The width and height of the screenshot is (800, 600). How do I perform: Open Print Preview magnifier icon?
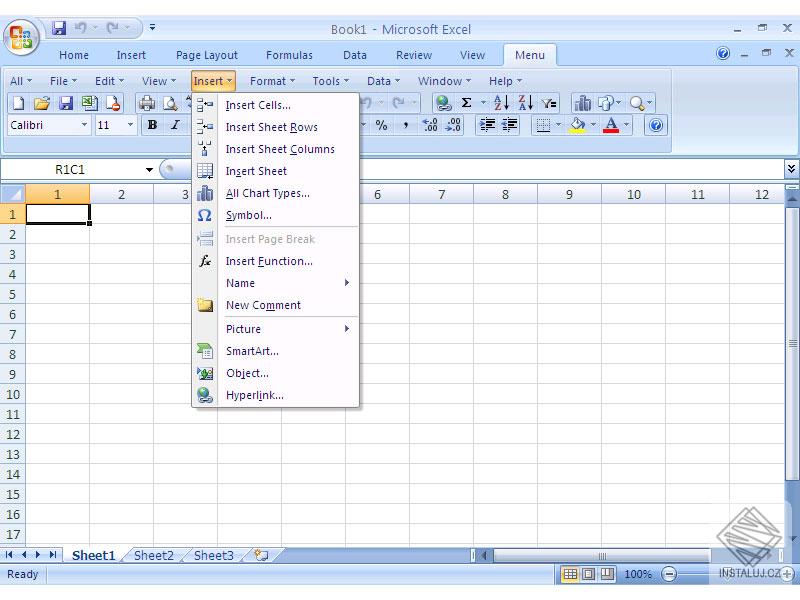170,104
